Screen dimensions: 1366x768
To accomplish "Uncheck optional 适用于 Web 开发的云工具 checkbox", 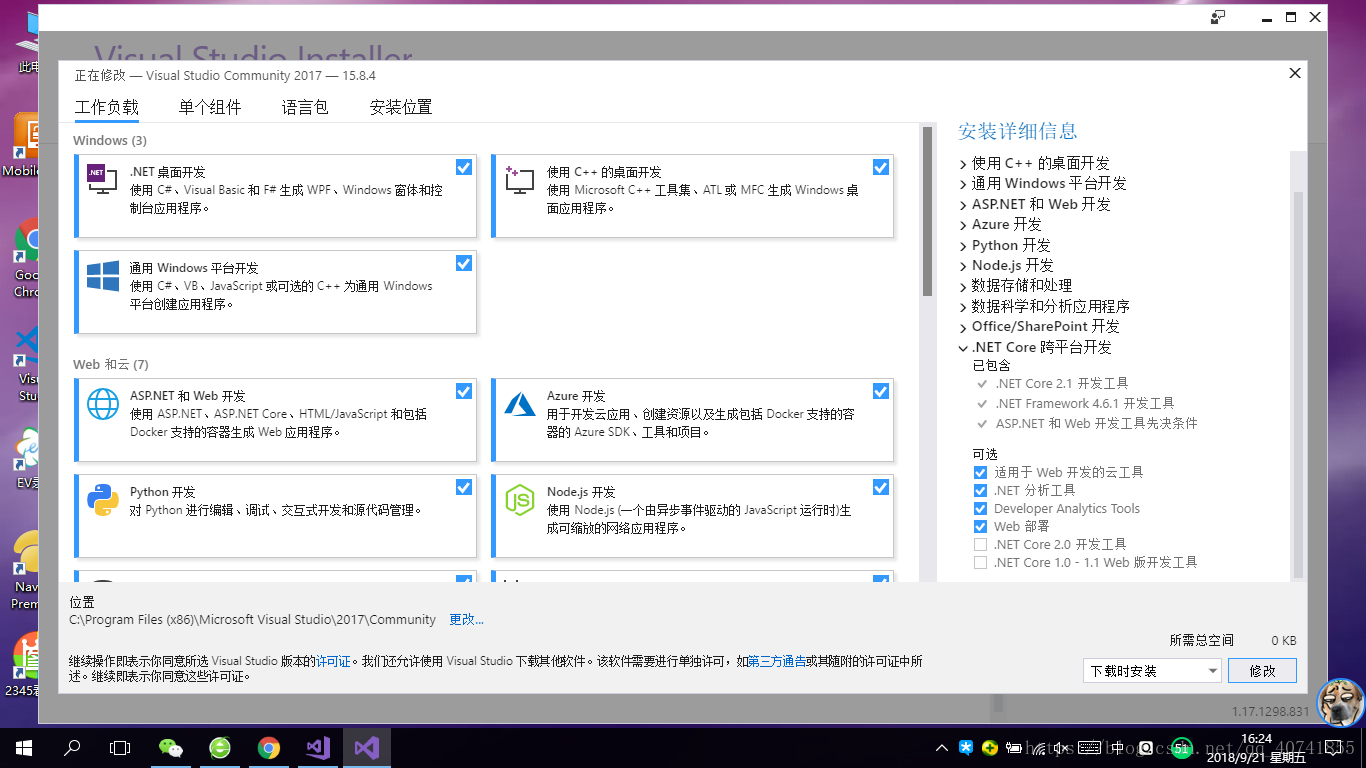I will [x=980, y=472].
